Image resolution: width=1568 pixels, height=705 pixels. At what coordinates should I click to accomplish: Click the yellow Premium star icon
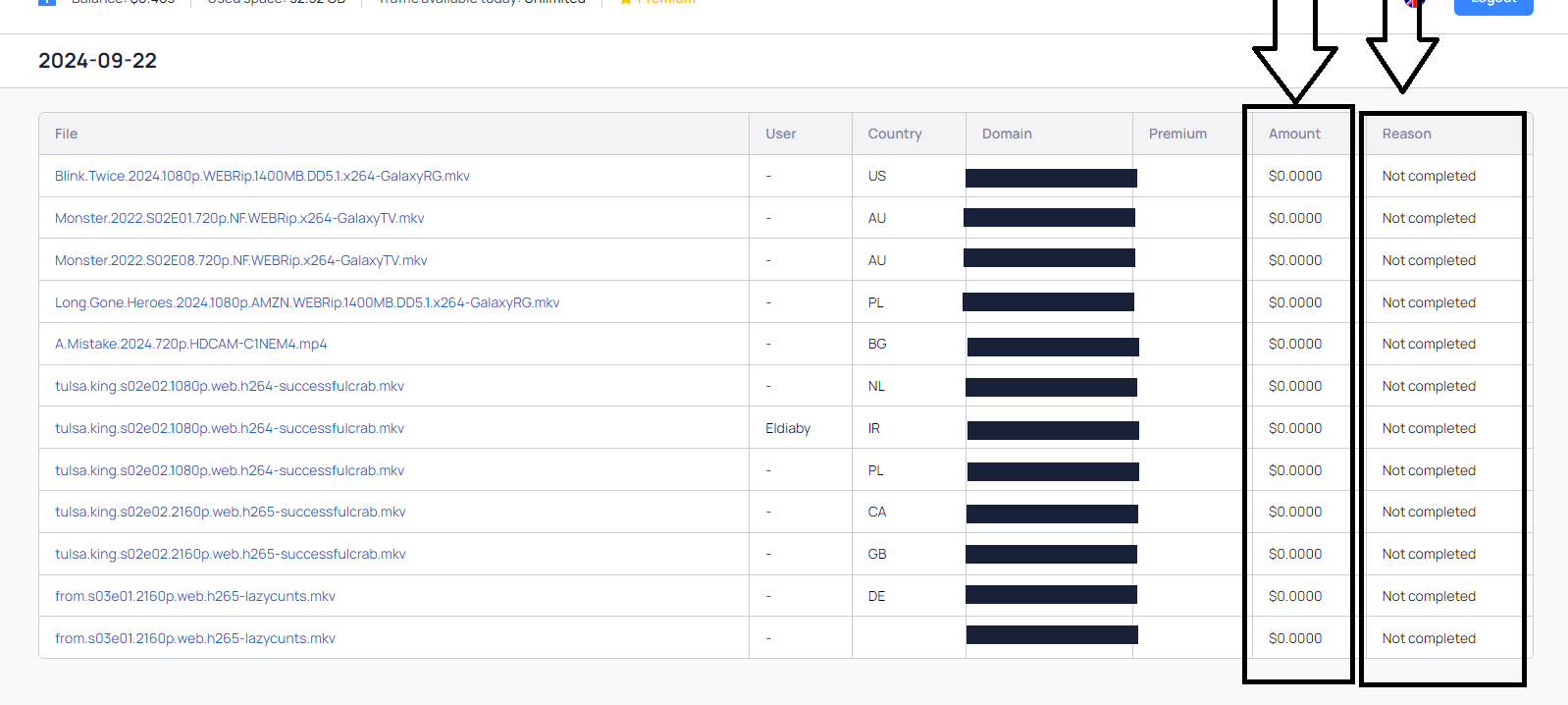(625, 2)
